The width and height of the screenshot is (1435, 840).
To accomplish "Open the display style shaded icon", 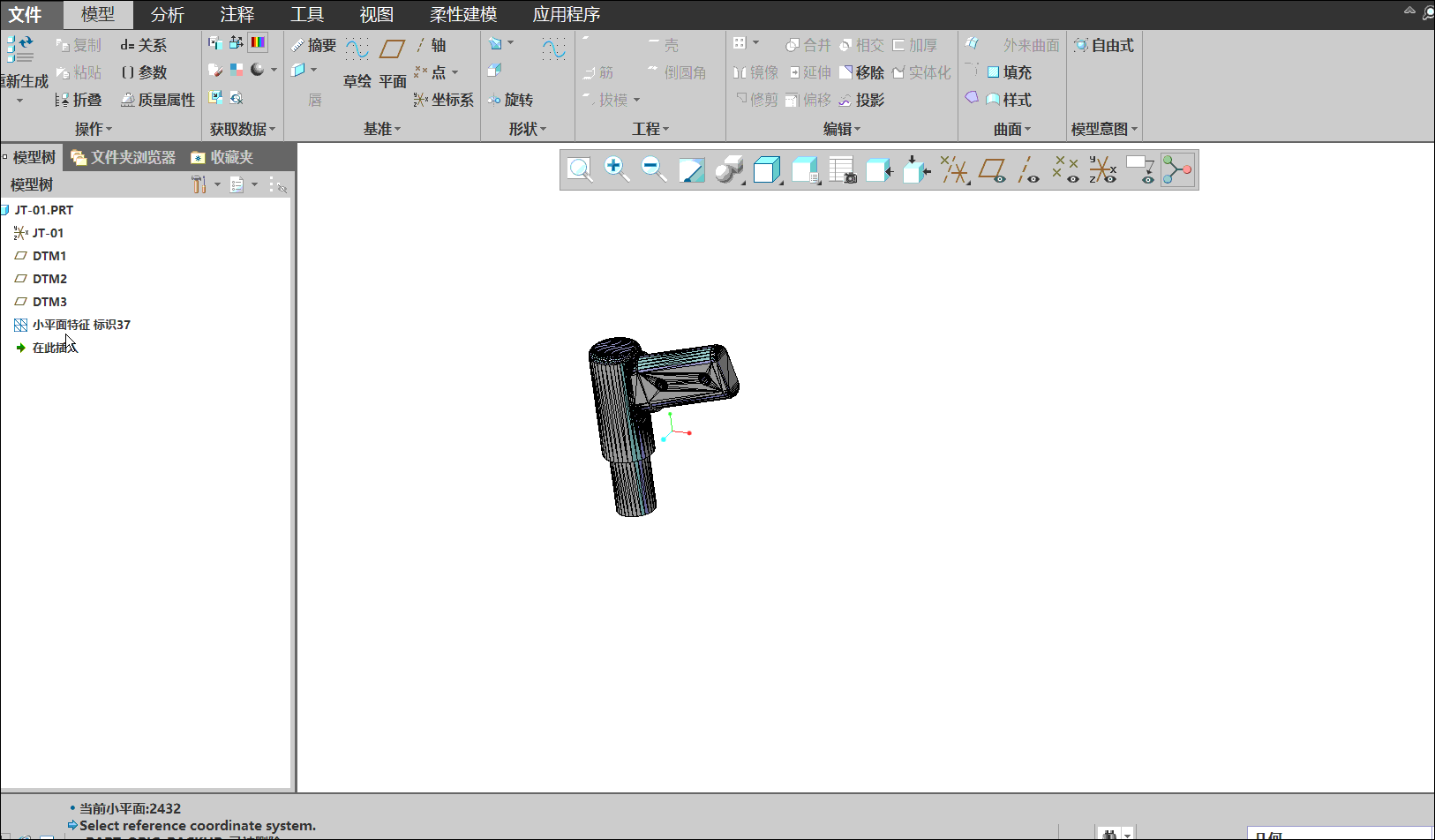I will (x=729, y=169).
